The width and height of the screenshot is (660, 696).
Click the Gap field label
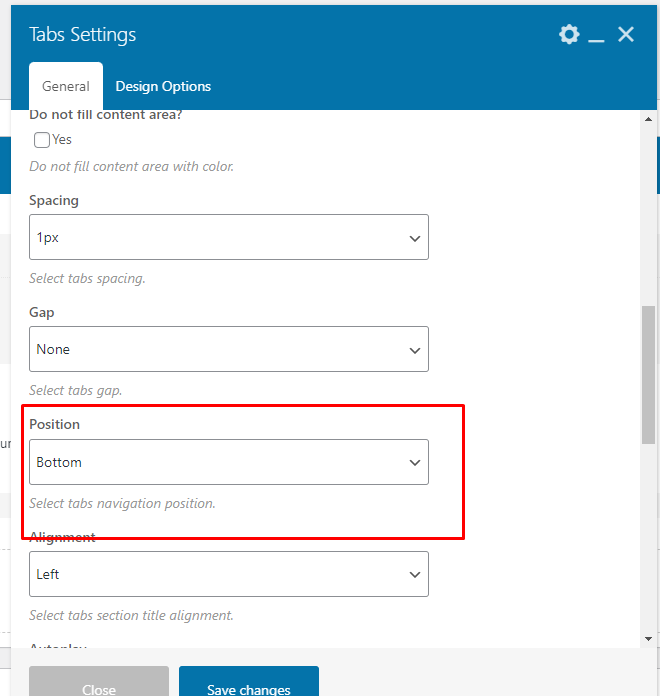pyautogui.click(x=42, y=312)
